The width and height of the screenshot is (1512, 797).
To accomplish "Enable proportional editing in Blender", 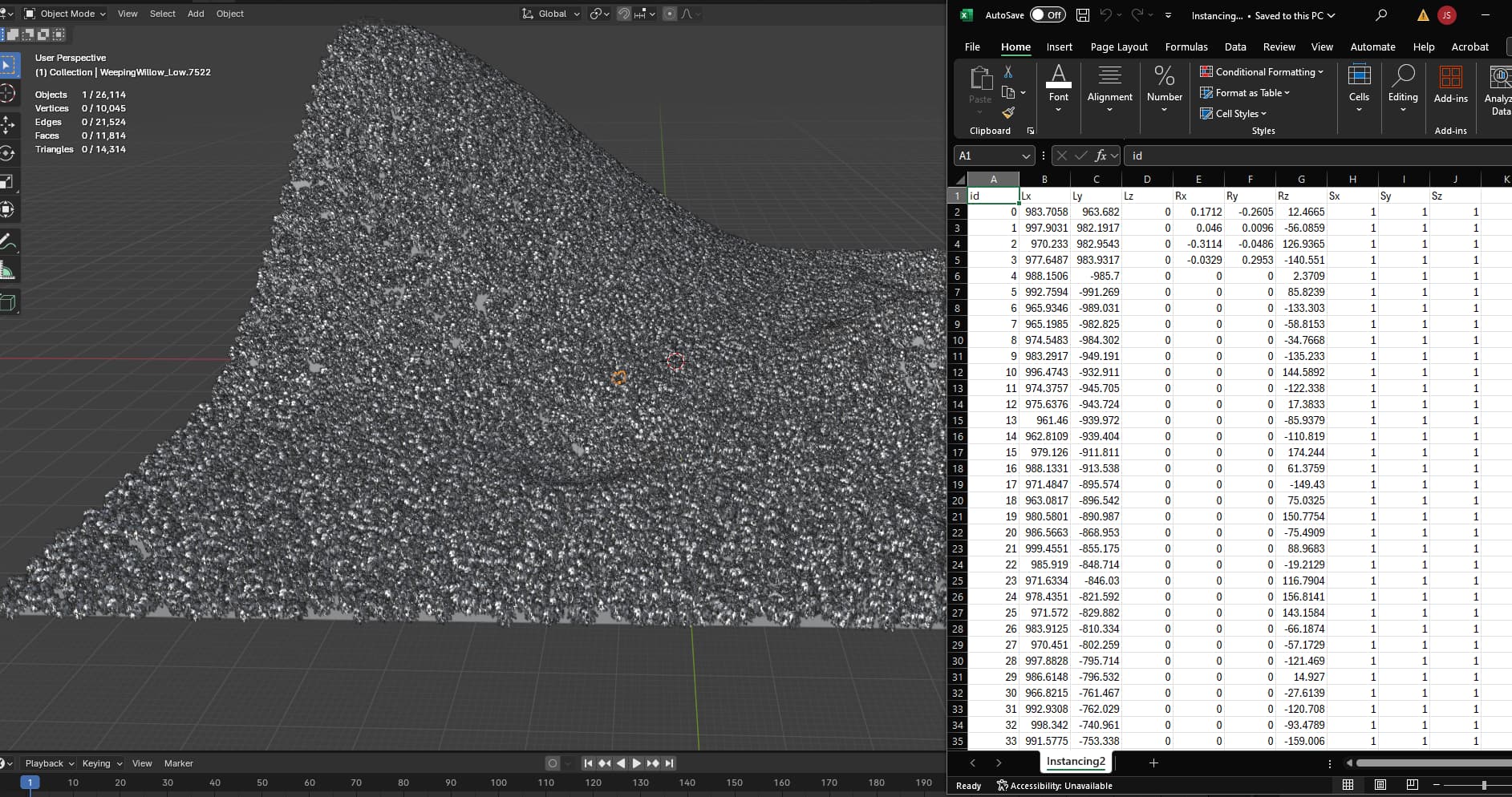I will [670, 14].
